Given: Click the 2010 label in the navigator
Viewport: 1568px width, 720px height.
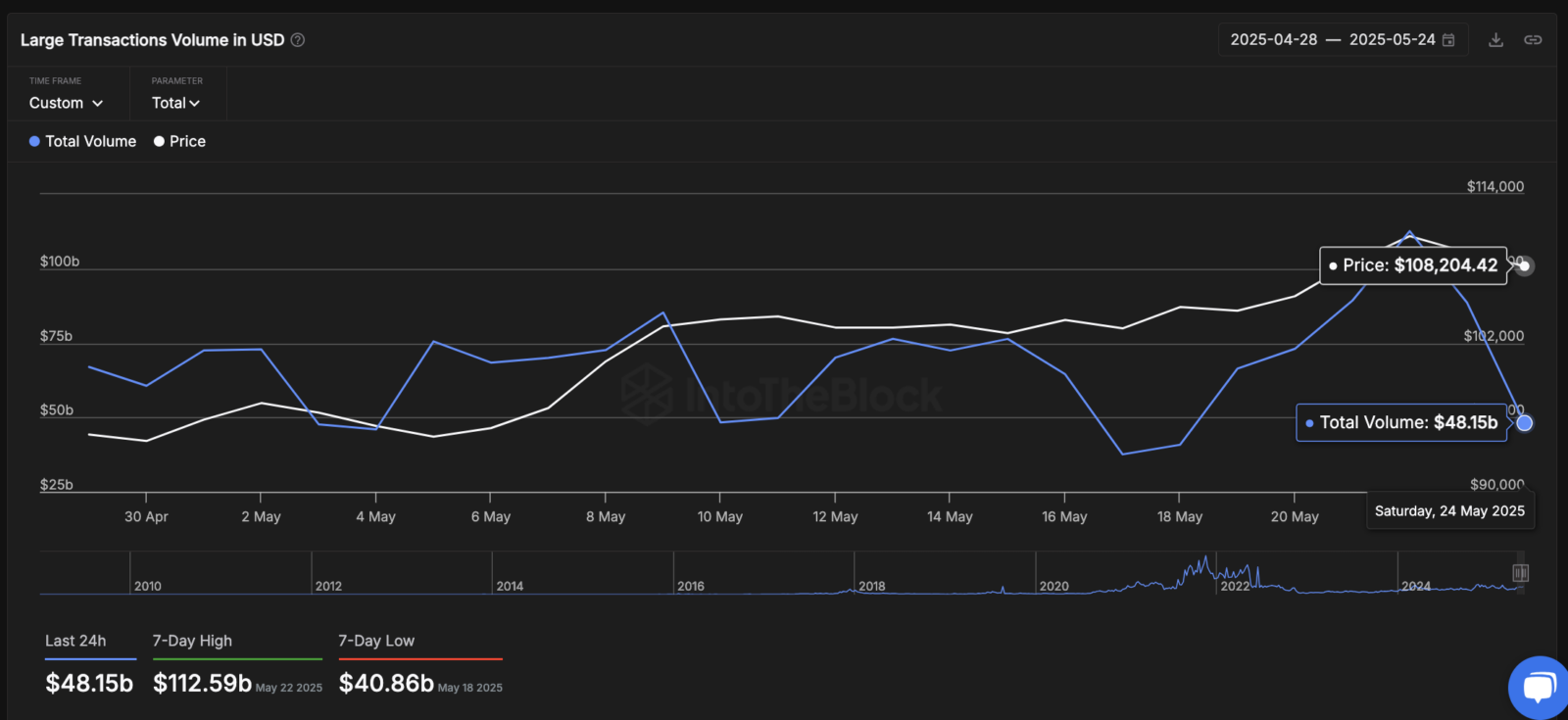Looking at the screenshot, I should click(x=148, y=586).
